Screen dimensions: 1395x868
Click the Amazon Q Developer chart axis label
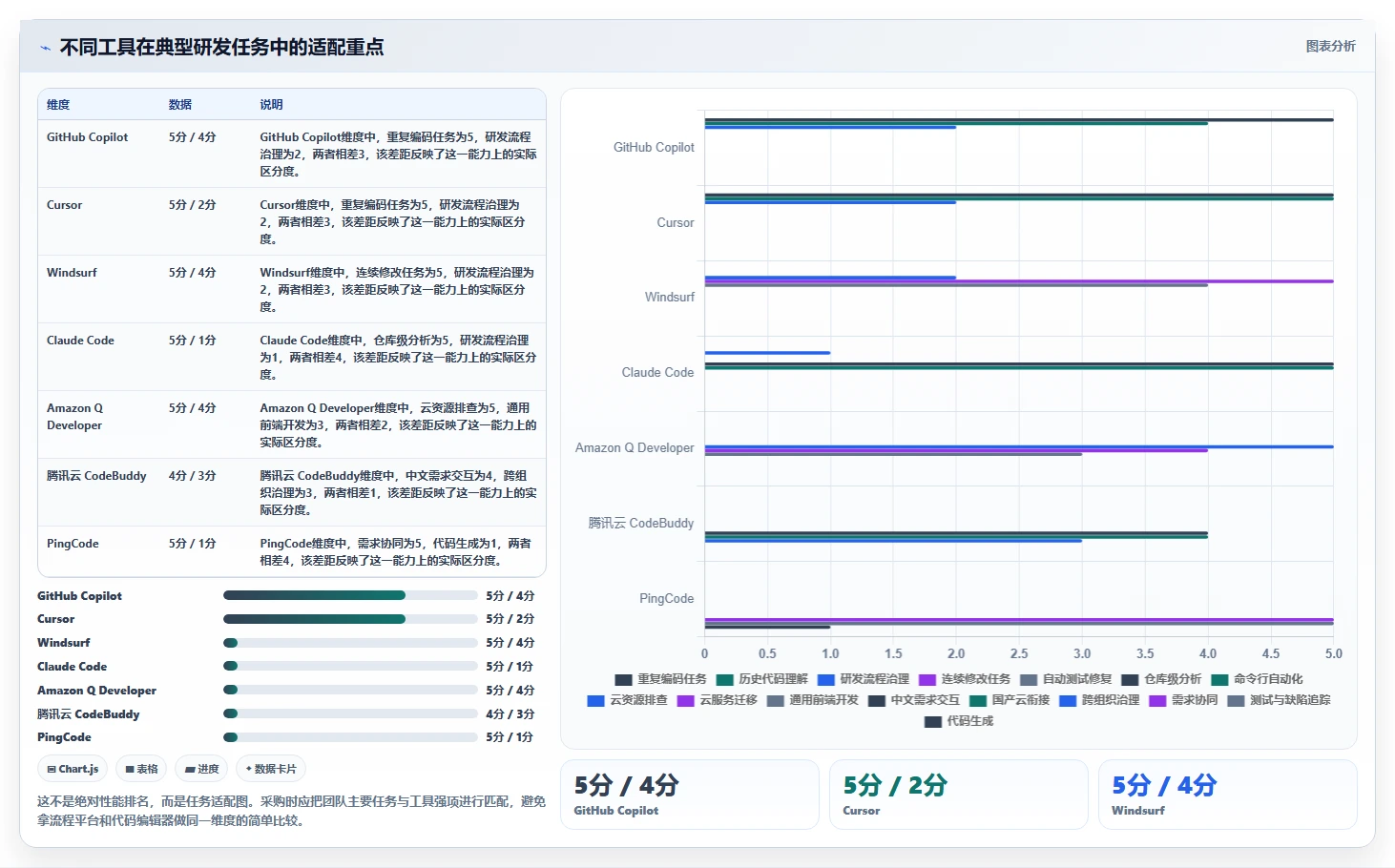[635, 448]
